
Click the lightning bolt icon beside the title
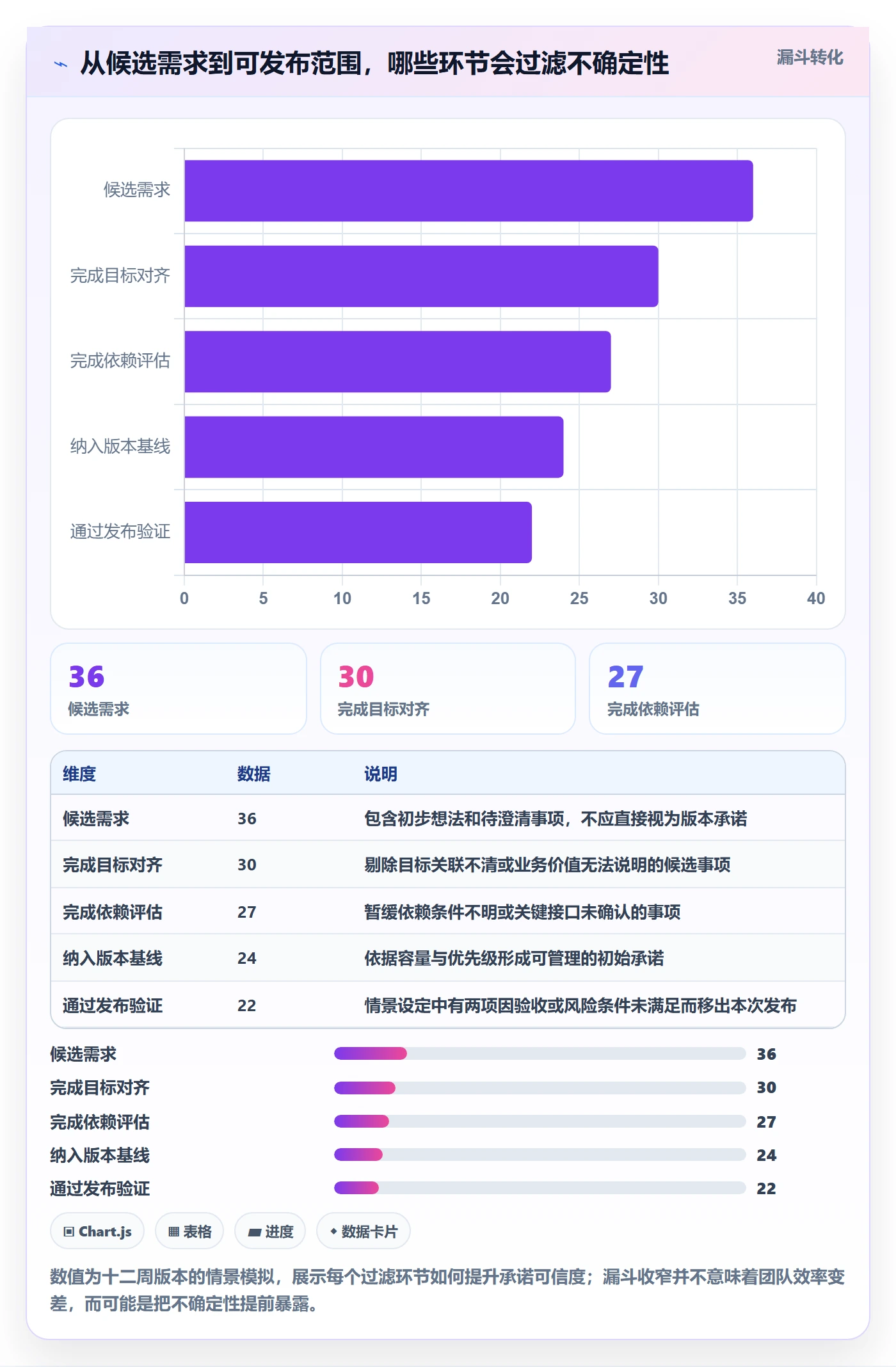pyautogui.click(x=61, y=63)
